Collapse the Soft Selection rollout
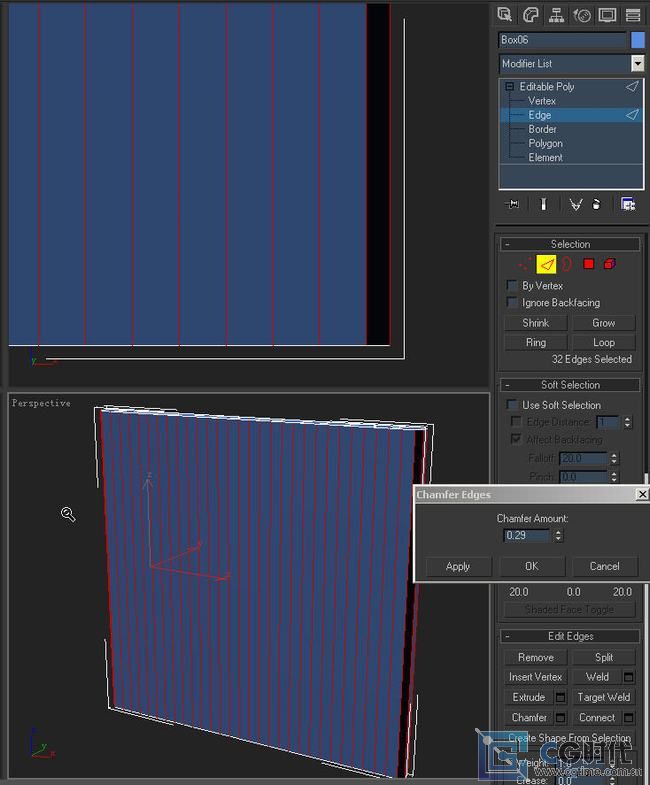Screen dimensions: 650x785 tap(570, 384)
